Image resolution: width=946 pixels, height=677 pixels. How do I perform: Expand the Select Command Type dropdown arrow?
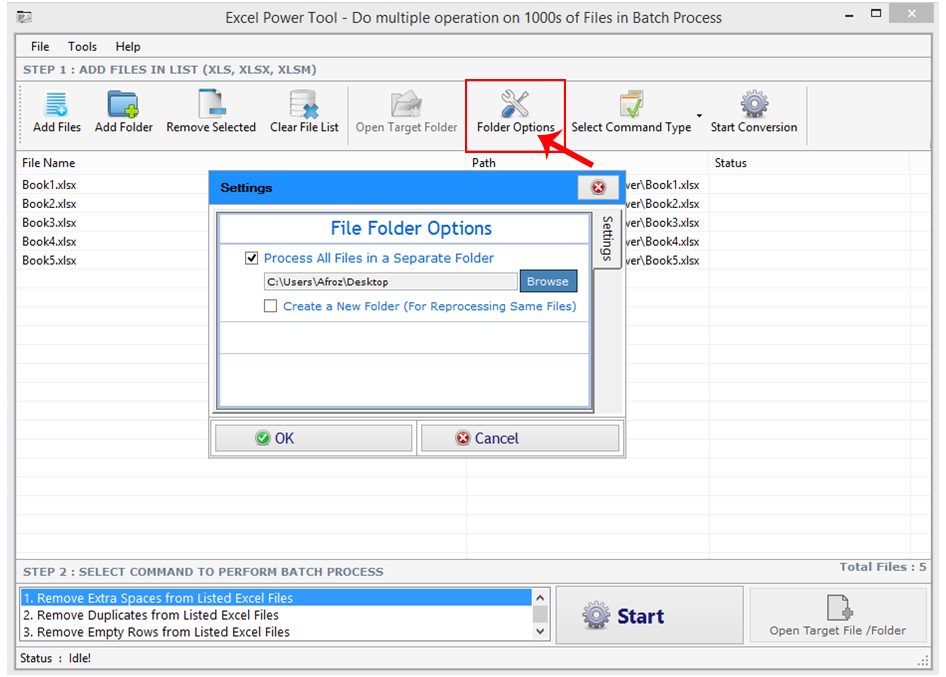(699, 115)
